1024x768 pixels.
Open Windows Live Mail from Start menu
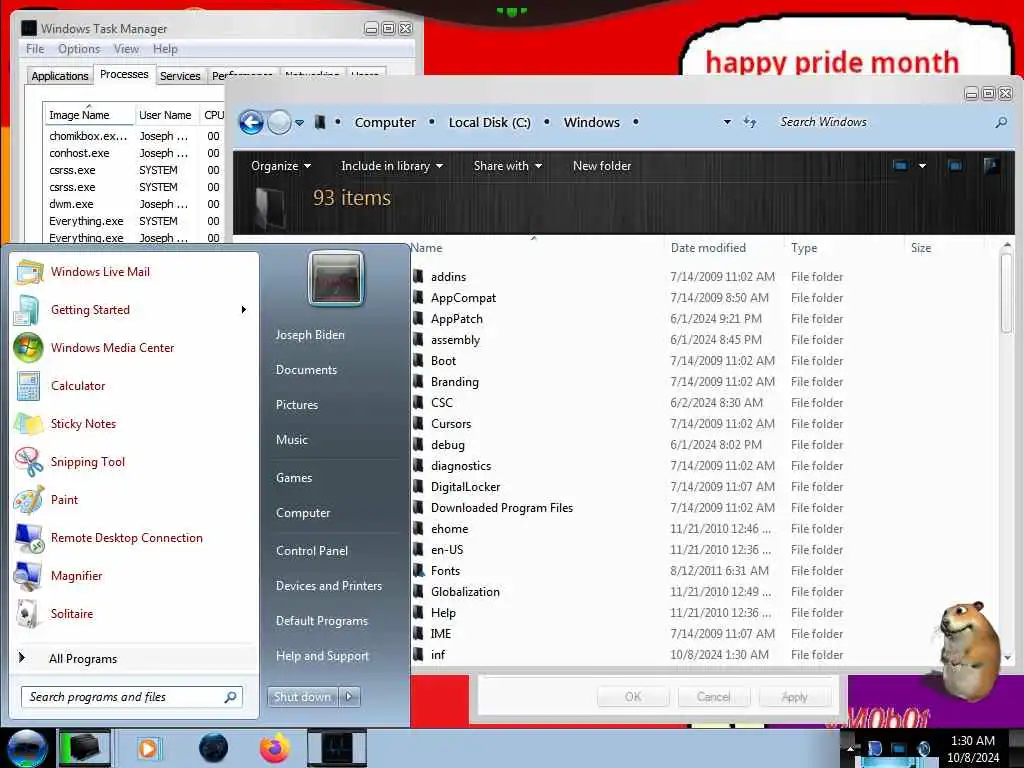100,272
